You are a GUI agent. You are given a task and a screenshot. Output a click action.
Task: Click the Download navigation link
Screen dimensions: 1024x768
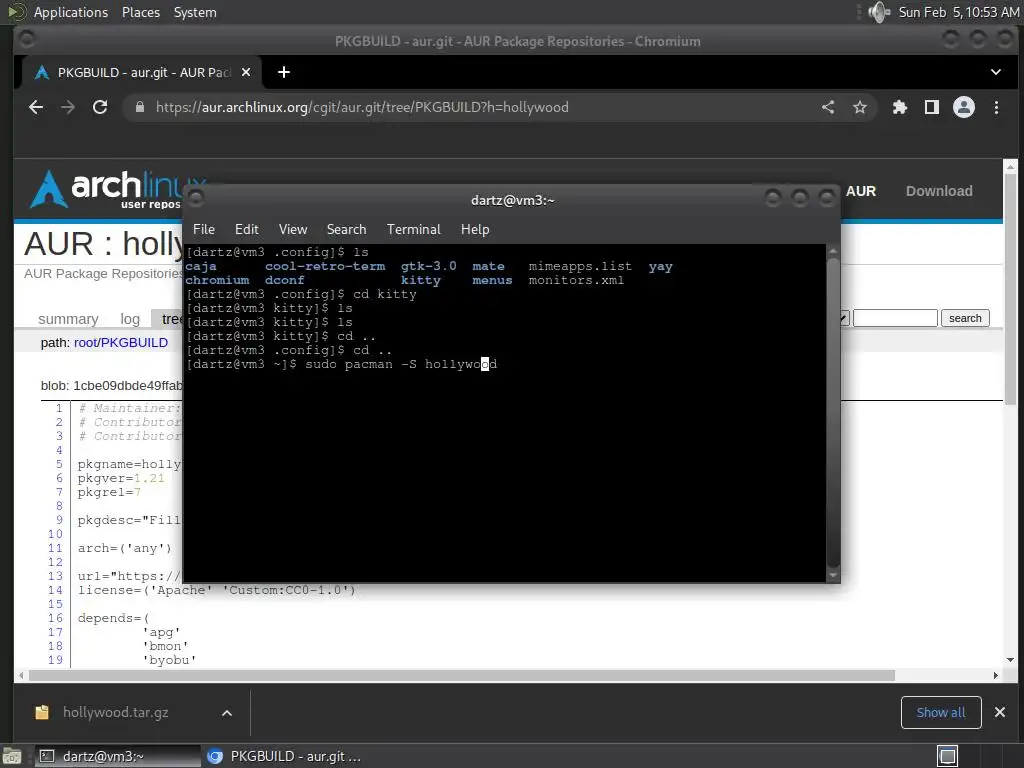[x=939, y=191]
